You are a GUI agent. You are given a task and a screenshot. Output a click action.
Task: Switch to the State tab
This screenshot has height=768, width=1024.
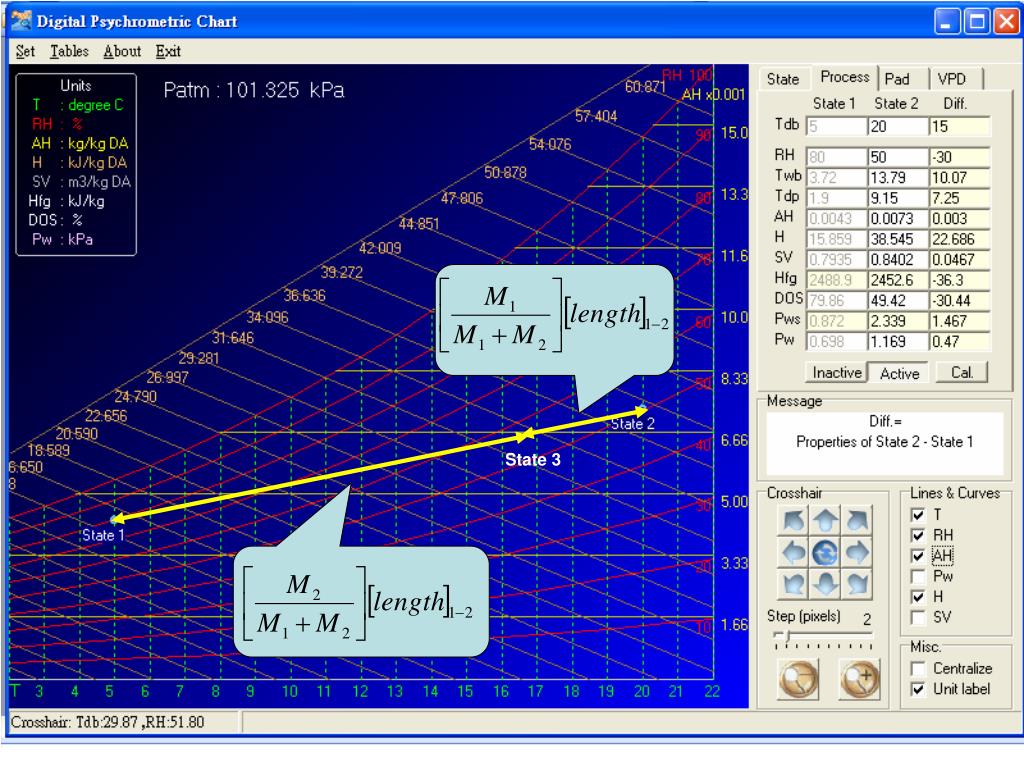(x=782, y=79)
